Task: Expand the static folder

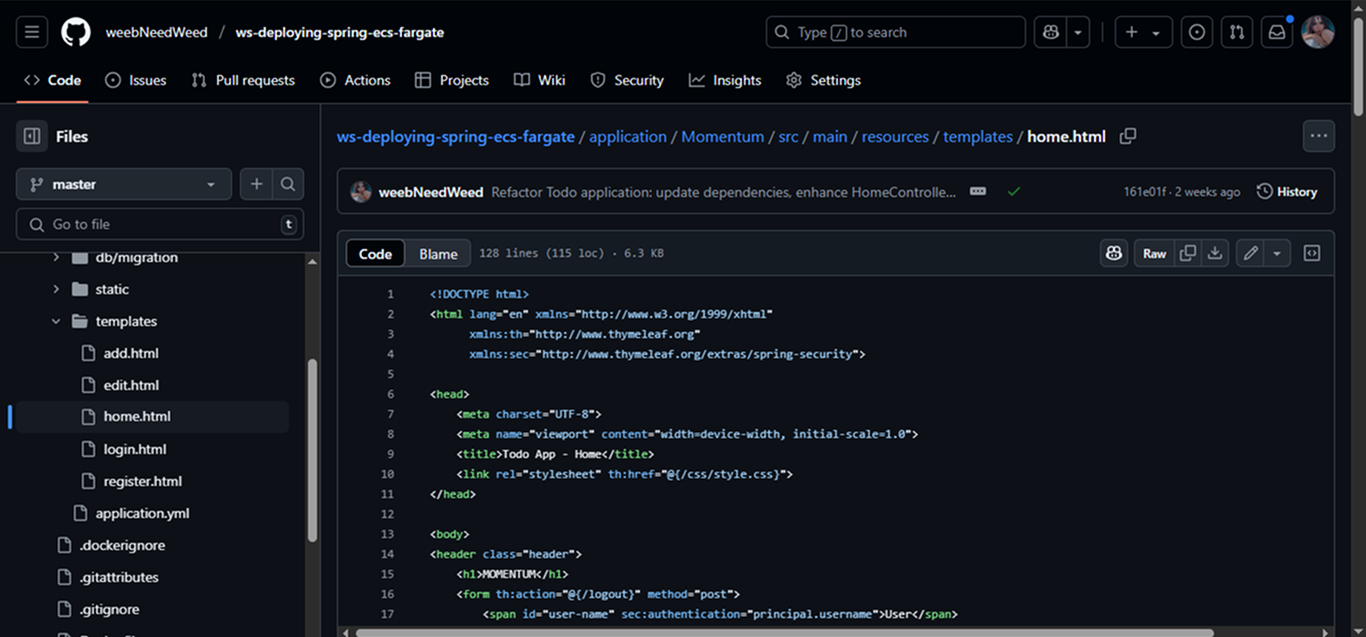Action: click(56, 289)
